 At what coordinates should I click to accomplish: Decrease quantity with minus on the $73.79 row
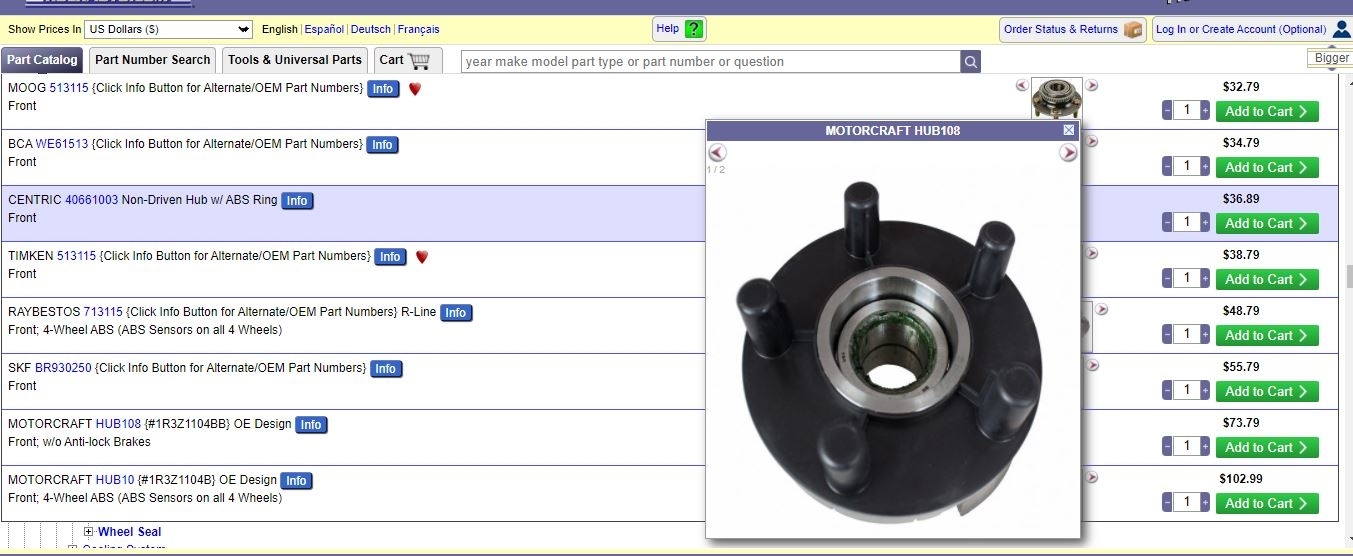pyautogui.click(x=1167, y=446)
